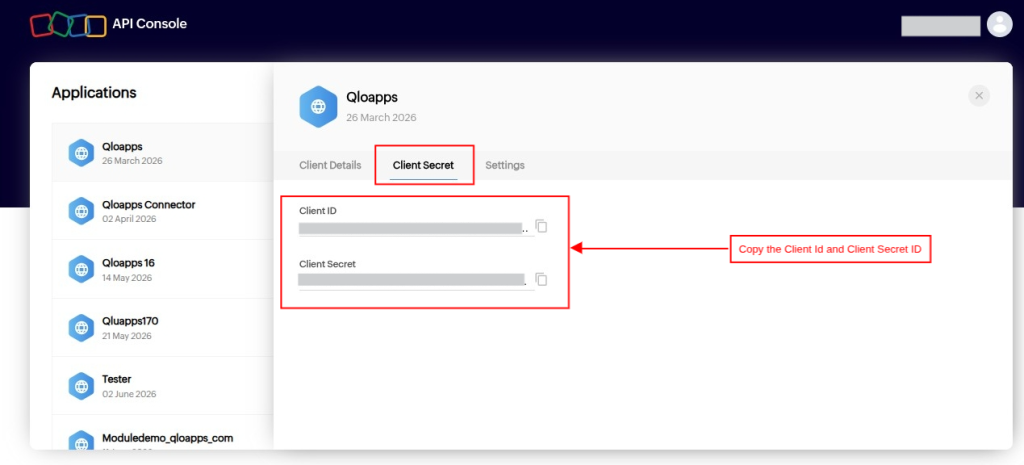The width and height of the screenshot is (1024, 465).
Task: Open the user profile avatar
Action: 999,25
